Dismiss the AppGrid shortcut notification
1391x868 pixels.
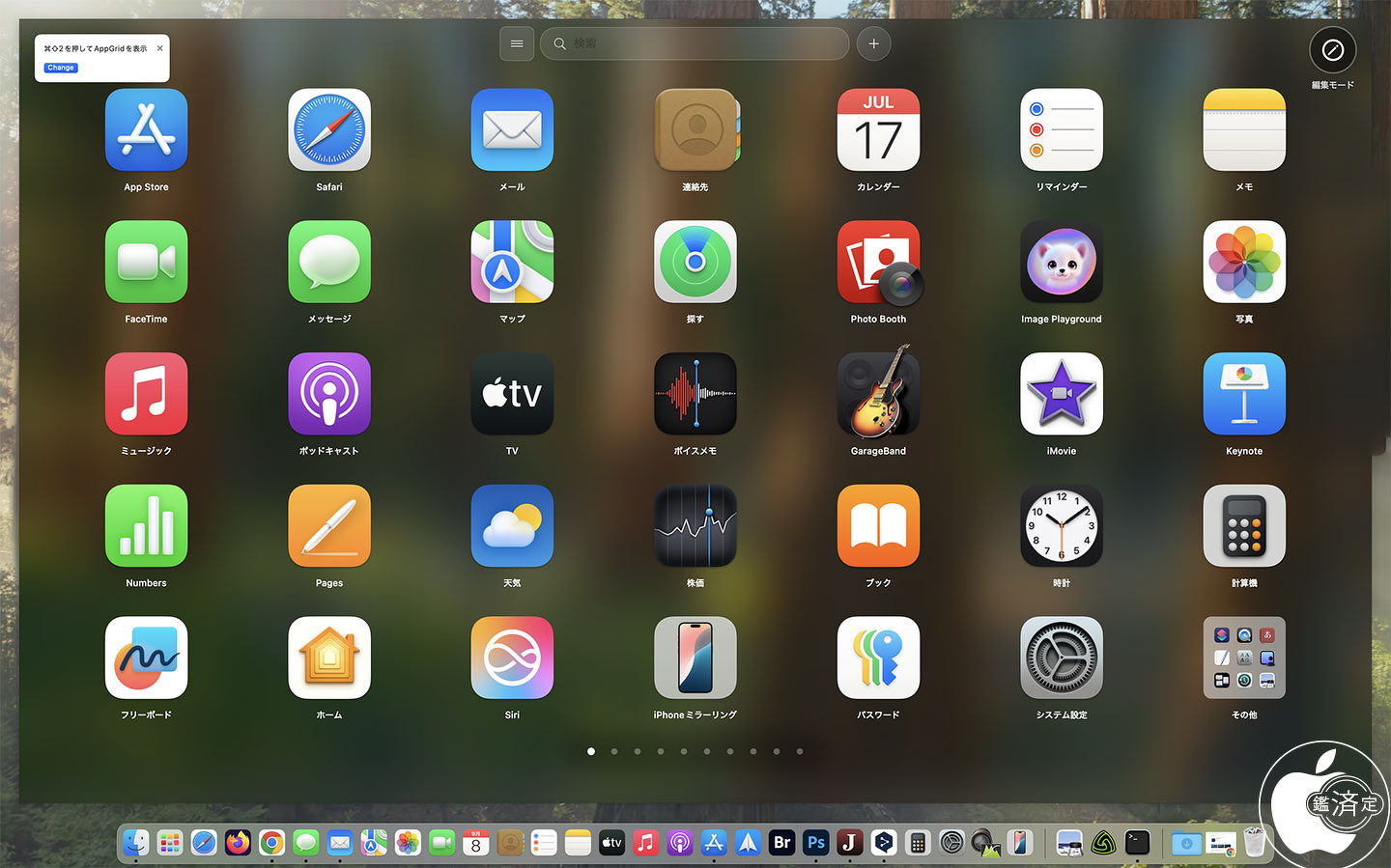[159, 48]
